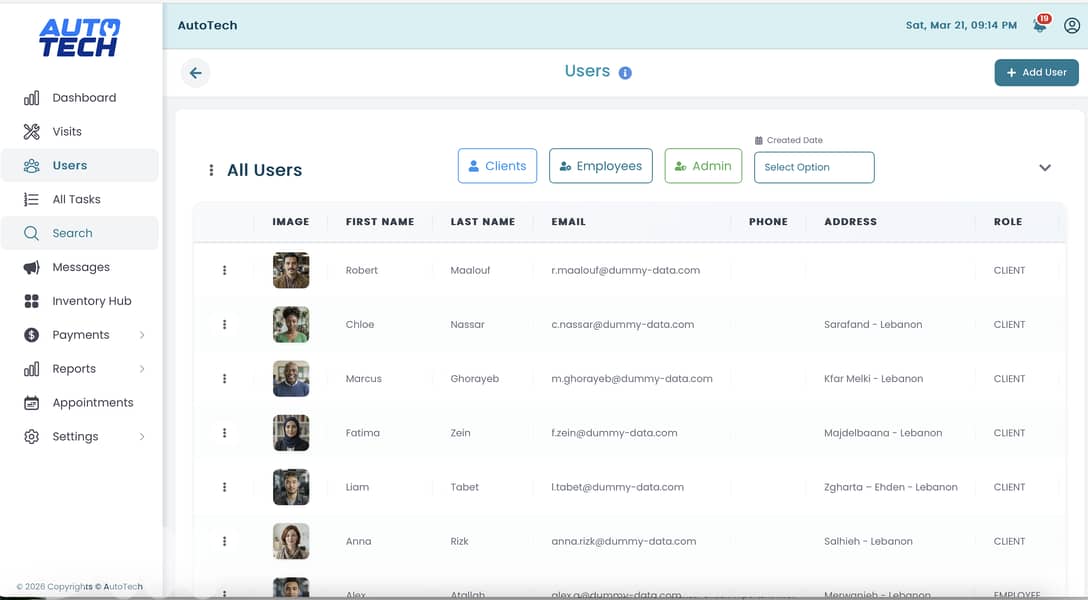The height and width of the screenshot is (600, 1088).
Task: Open the kebab menu on Robert Maalouf's row
Action: 224,270
